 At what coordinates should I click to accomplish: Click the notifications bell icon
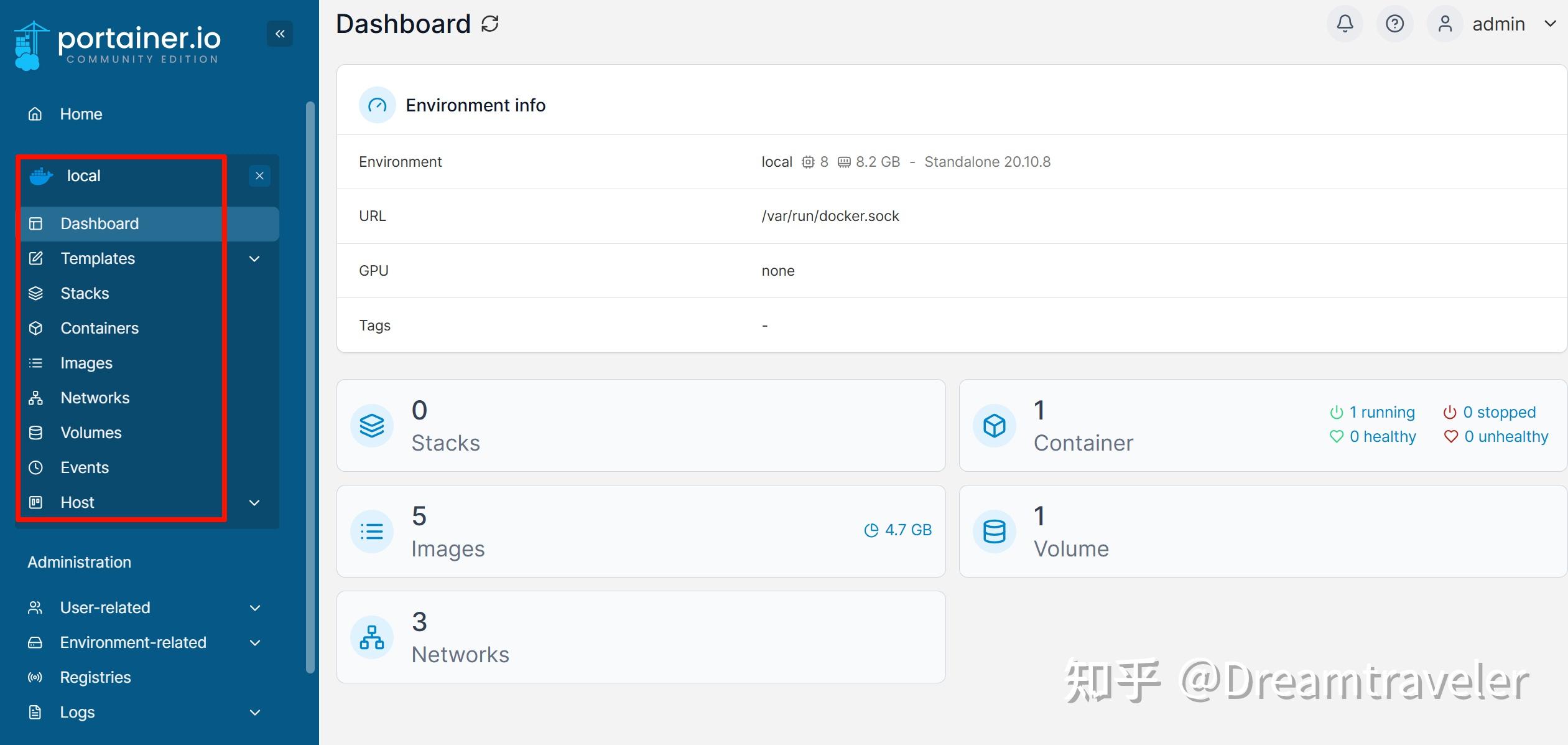1345,24
